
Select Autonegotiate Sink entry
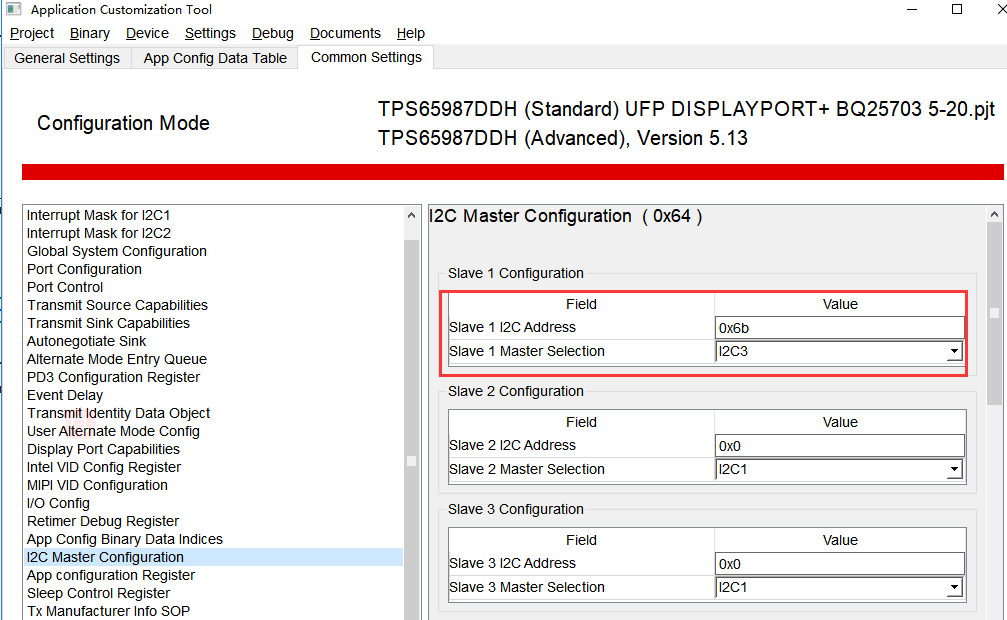point(213,341)
